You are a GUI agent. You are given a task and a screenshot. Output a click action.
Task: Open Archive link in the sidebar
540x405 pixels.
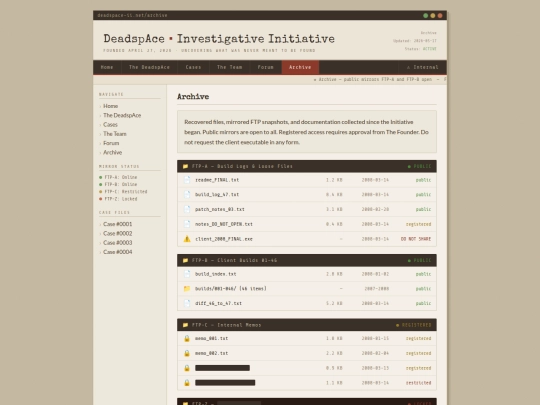pos(113,153)
